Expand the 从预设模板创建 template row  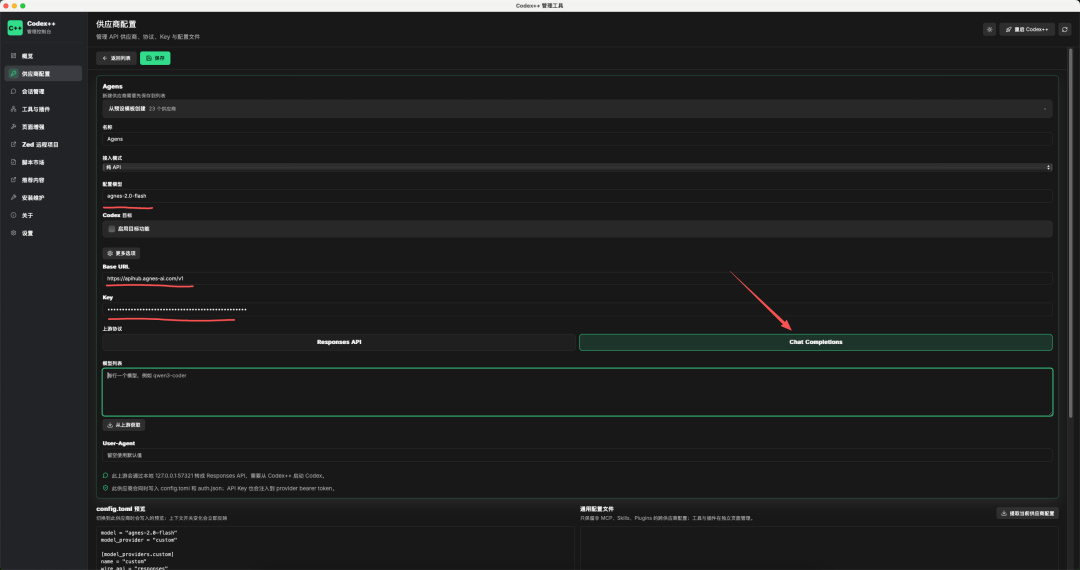pyautogui.click(x=577, y=109)
